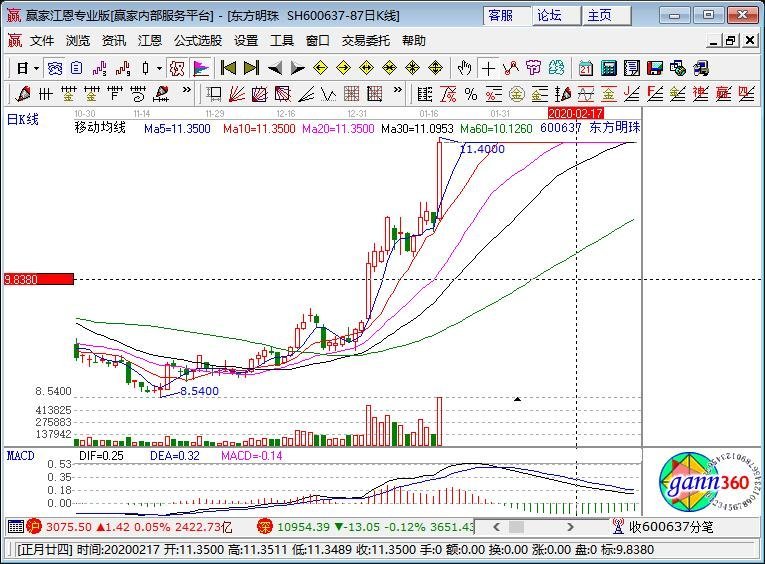Screen dimensions: 765x564
Task: Click the 收600637分笔 status text
Action: click(671, 527)
